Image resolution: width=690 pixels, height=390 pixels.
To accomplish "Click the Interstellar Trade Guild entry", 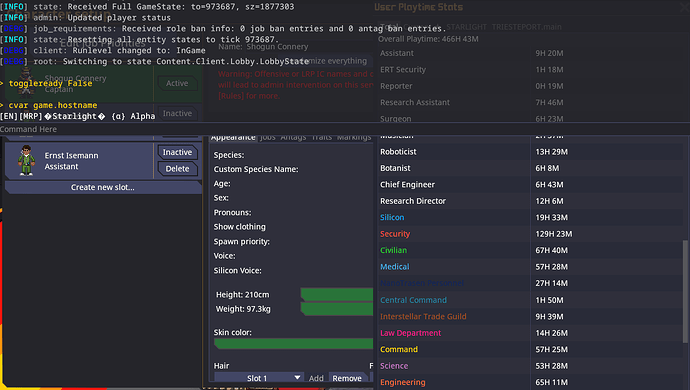I will (x=423, y=316).
